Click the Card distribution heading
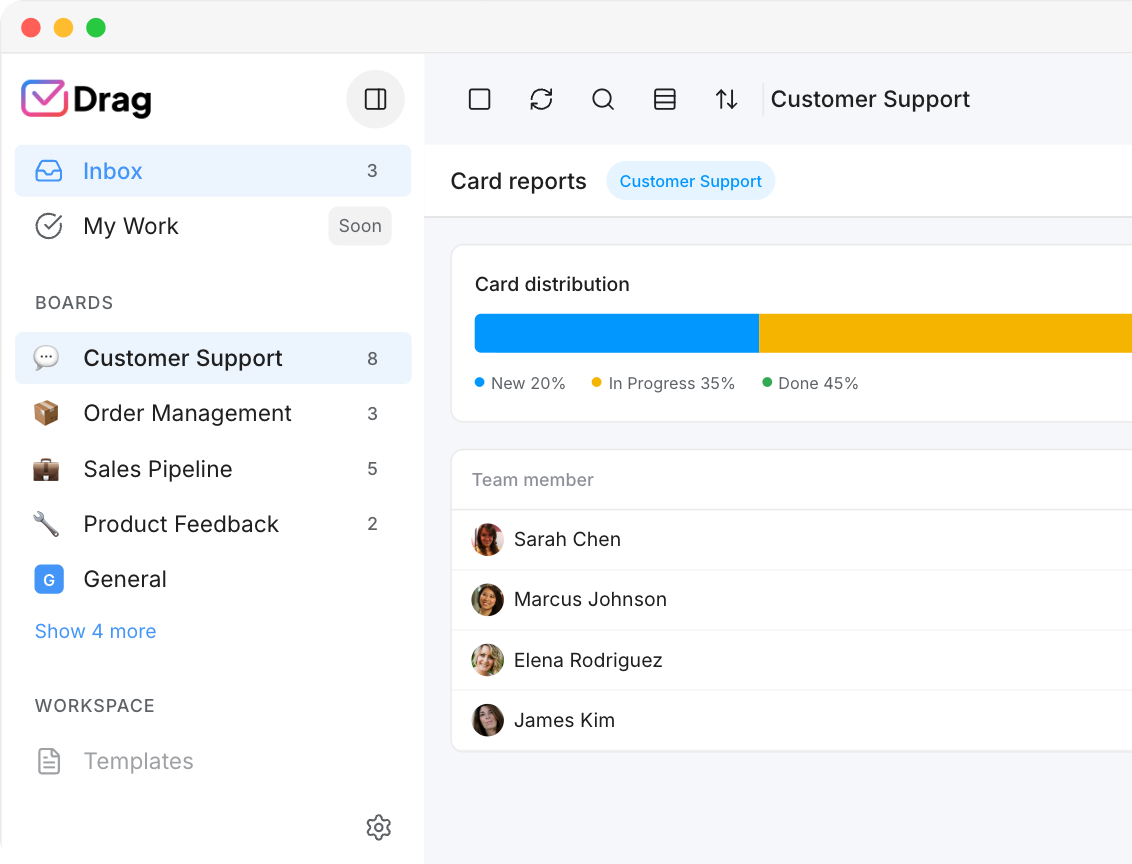 [552, 284]
